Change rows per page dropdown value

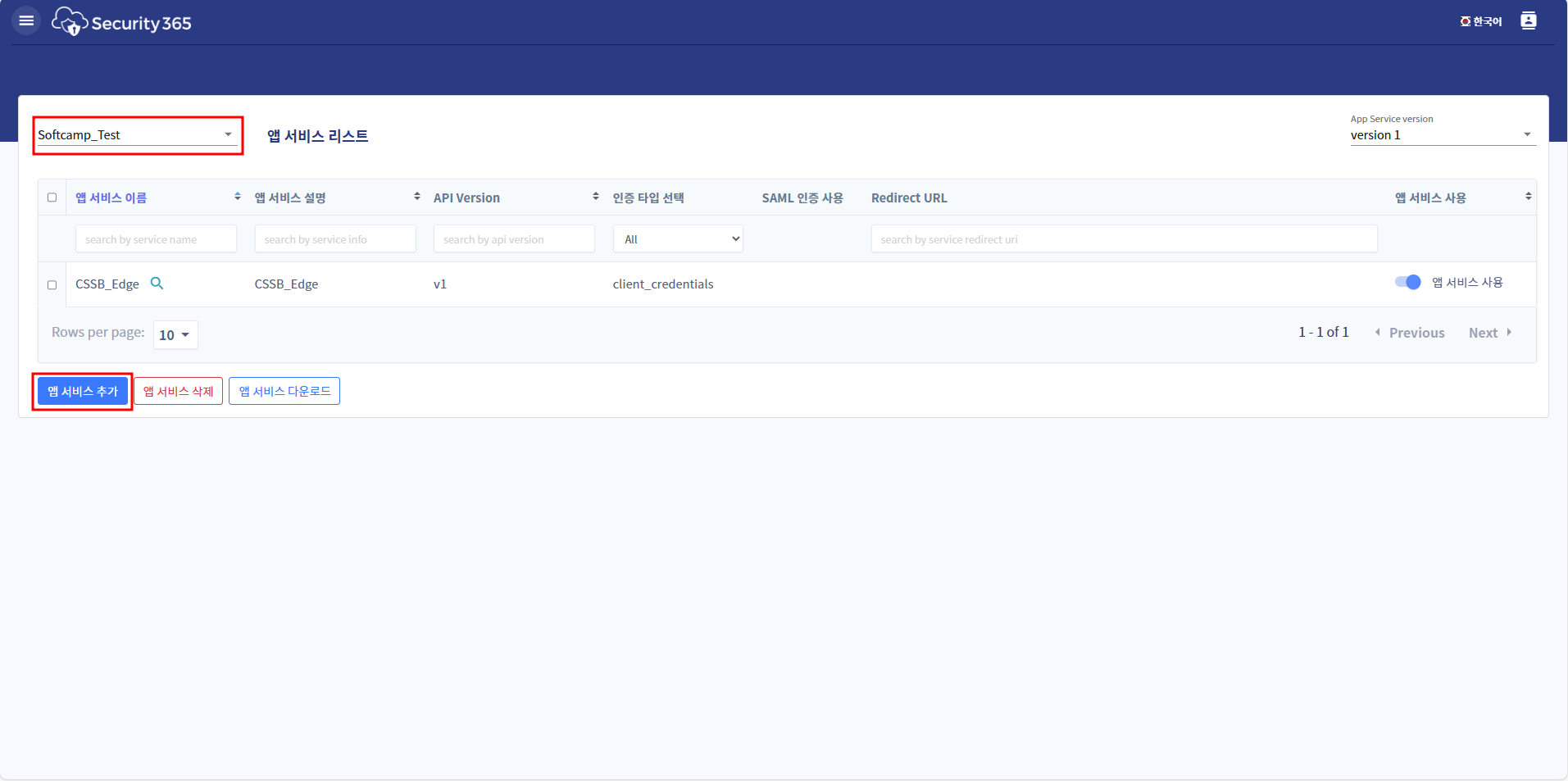click(x=175, y=334)
